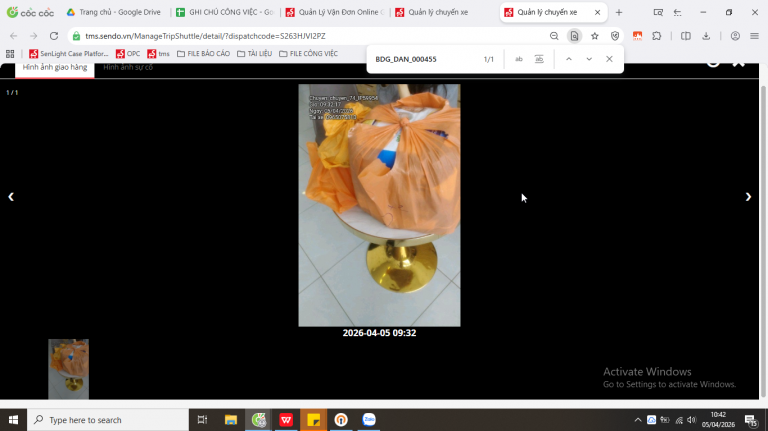Click the main delivery photo of orange bags
This screenshot has width=768, height=431.
pyautogui.click(x=379, y=205)
